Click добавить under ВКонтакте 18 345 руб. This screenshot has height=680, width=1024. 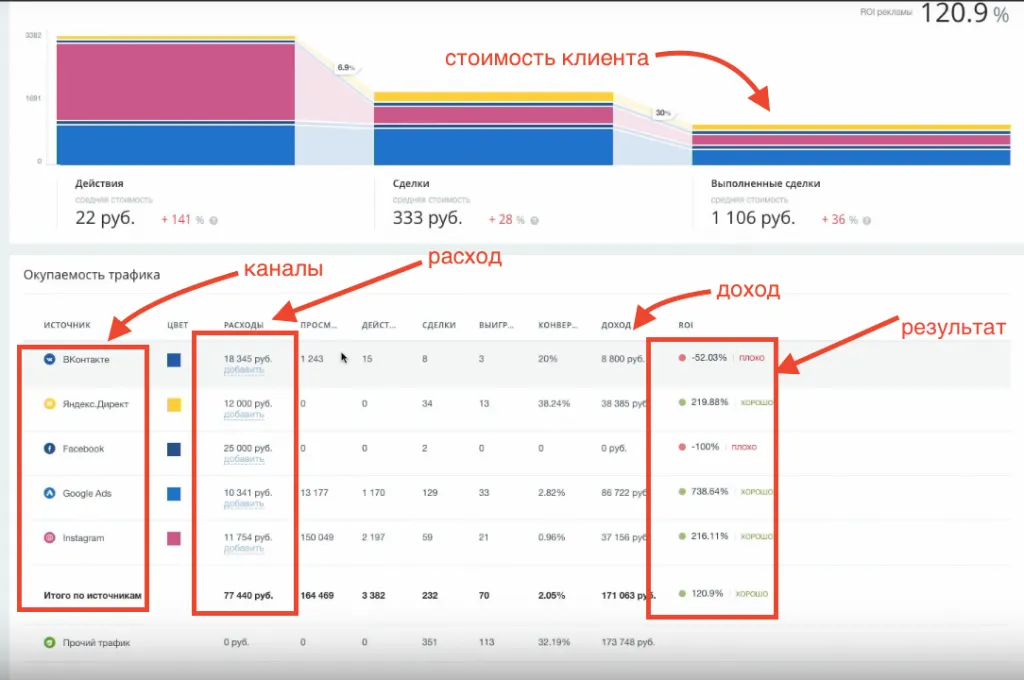(x=243, y=370)
